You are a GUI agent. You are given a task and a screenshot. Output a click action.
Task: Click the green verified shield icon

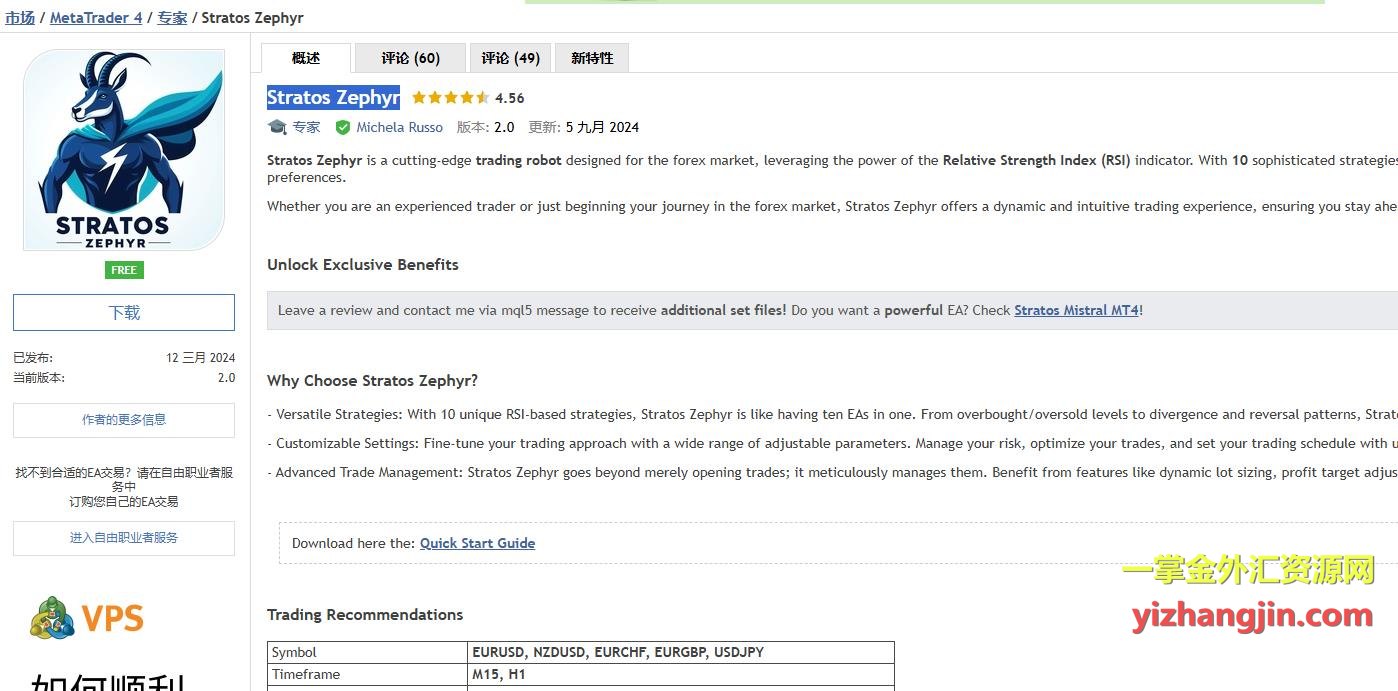pos(343,127)
